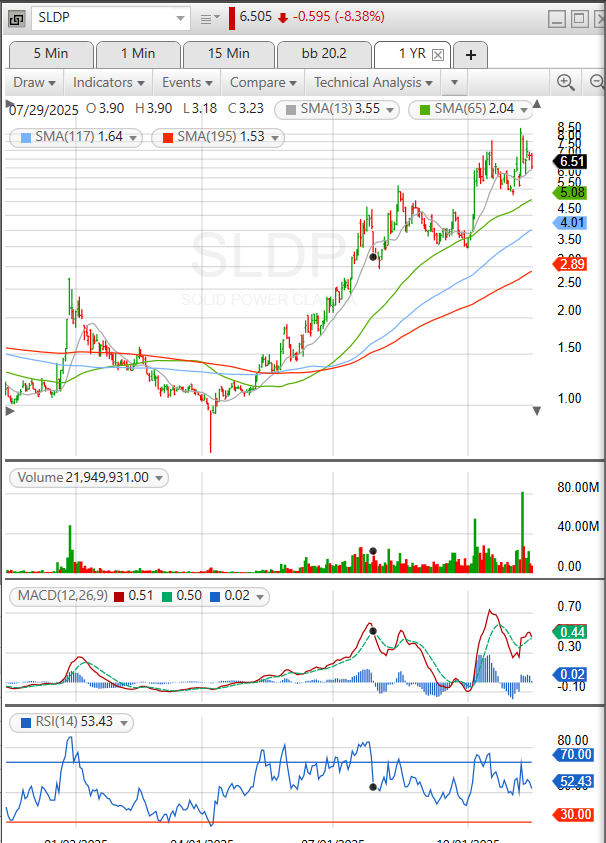Image resolution: width=606 pixels, height=843 pixels.
Task: Click the blue 52.43 RSI value label
Action: (574, 781)
